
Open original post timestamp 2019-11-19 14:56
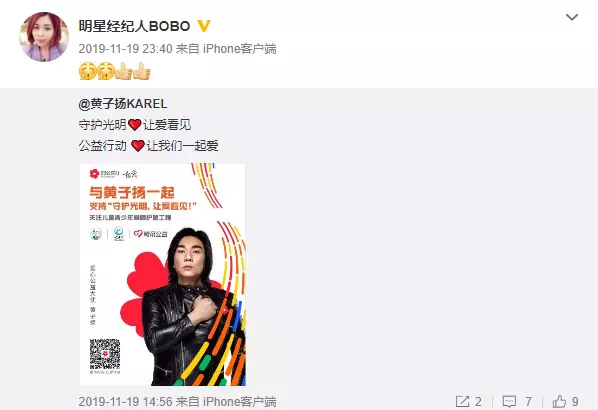click(x=125, y=402)
